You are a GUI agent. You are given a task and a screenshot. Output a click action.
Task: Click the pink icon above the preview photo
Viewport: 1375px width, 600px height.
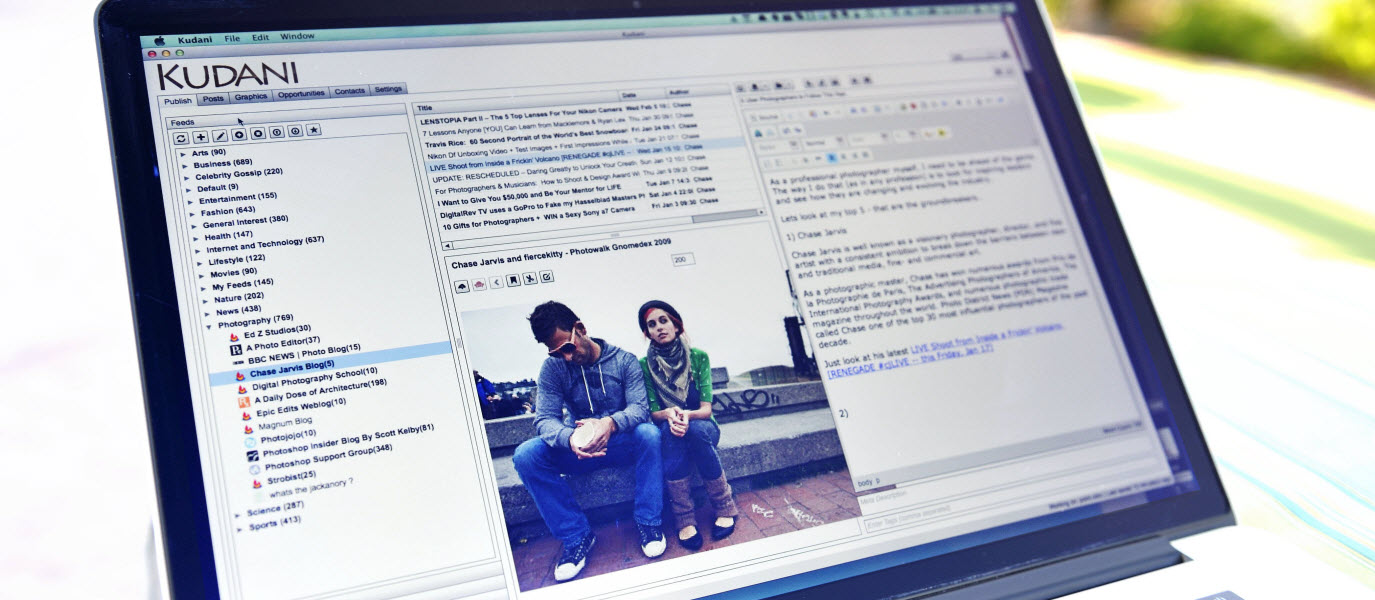point(479,284)
